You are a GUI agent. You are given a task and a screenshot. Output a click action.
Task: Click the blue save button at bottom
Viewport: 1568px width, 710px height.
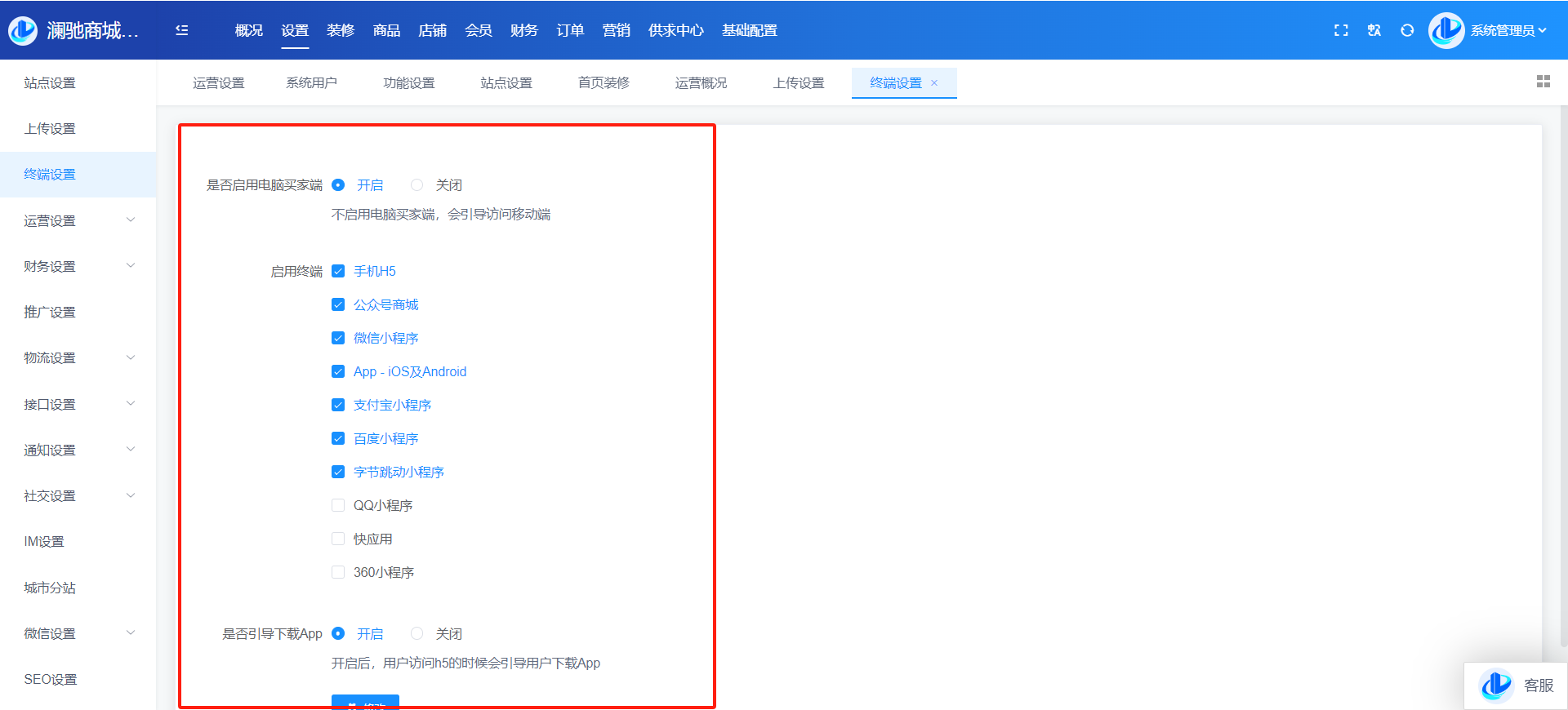(365, 703)
